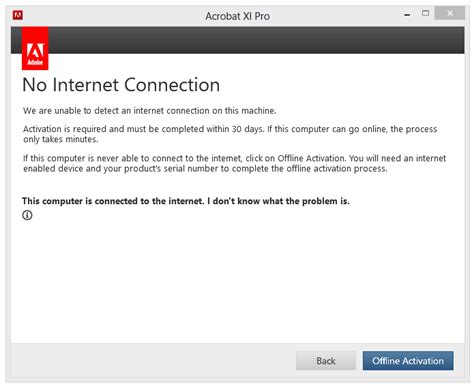Choose the Offline Activation button
This screenshot has height=388, width=474.
(408, 361)
